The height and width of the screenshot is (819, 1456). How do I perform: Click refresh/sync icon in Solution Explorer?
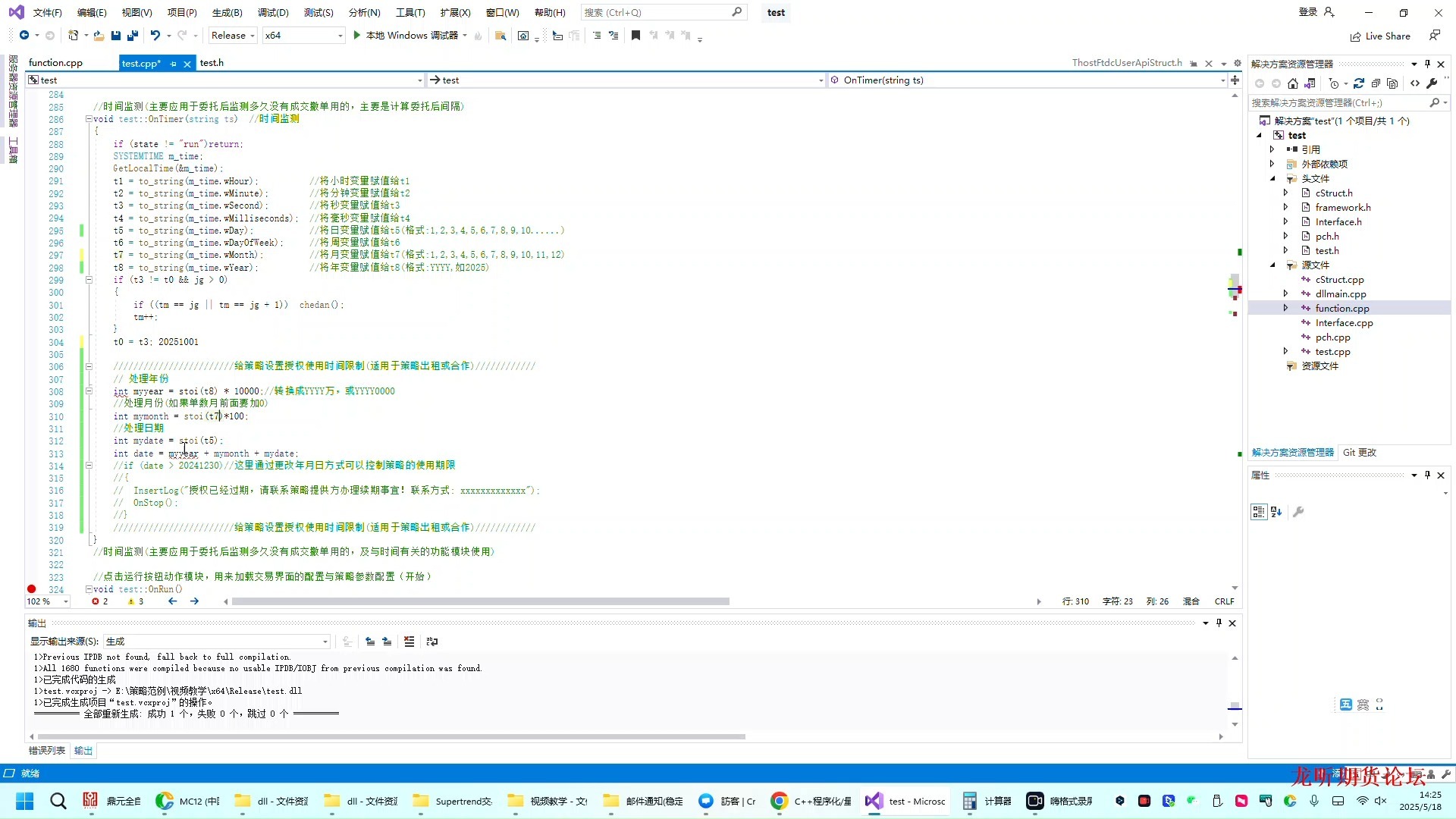tap(1358, 83)
